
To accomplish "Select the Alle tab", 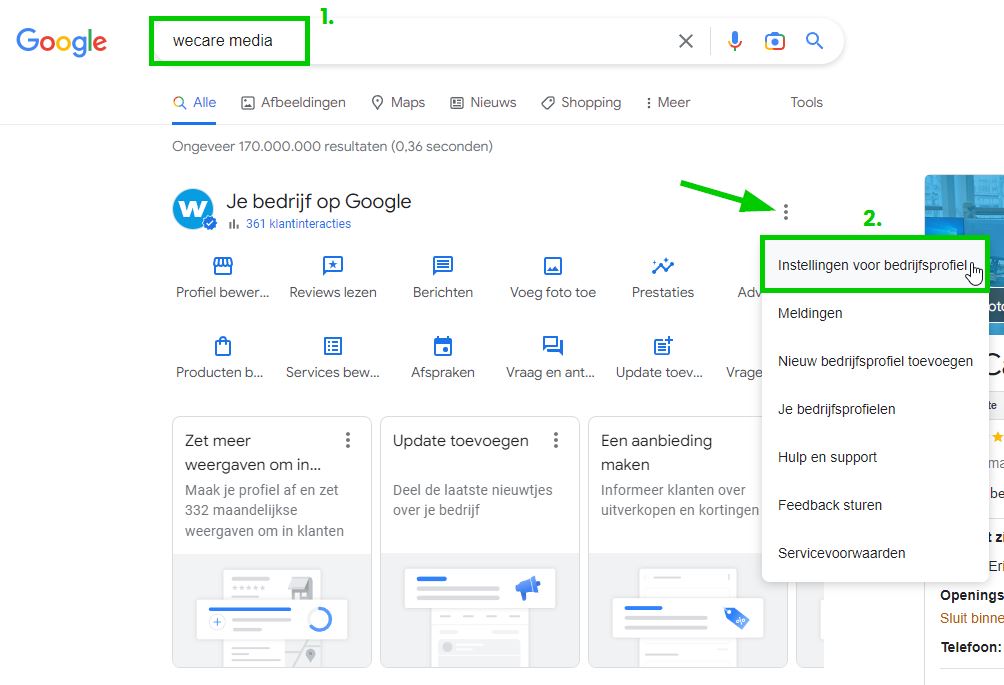I will click(195, 102).
